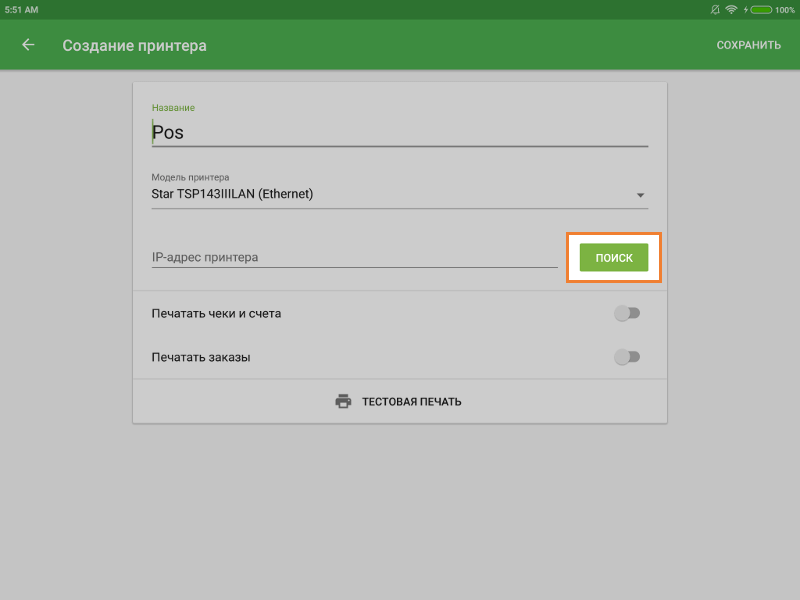Click the Печатать заказы label
The width and height of the screenshot is (800, 600).
pyautogui.click(x=201, y=357)
